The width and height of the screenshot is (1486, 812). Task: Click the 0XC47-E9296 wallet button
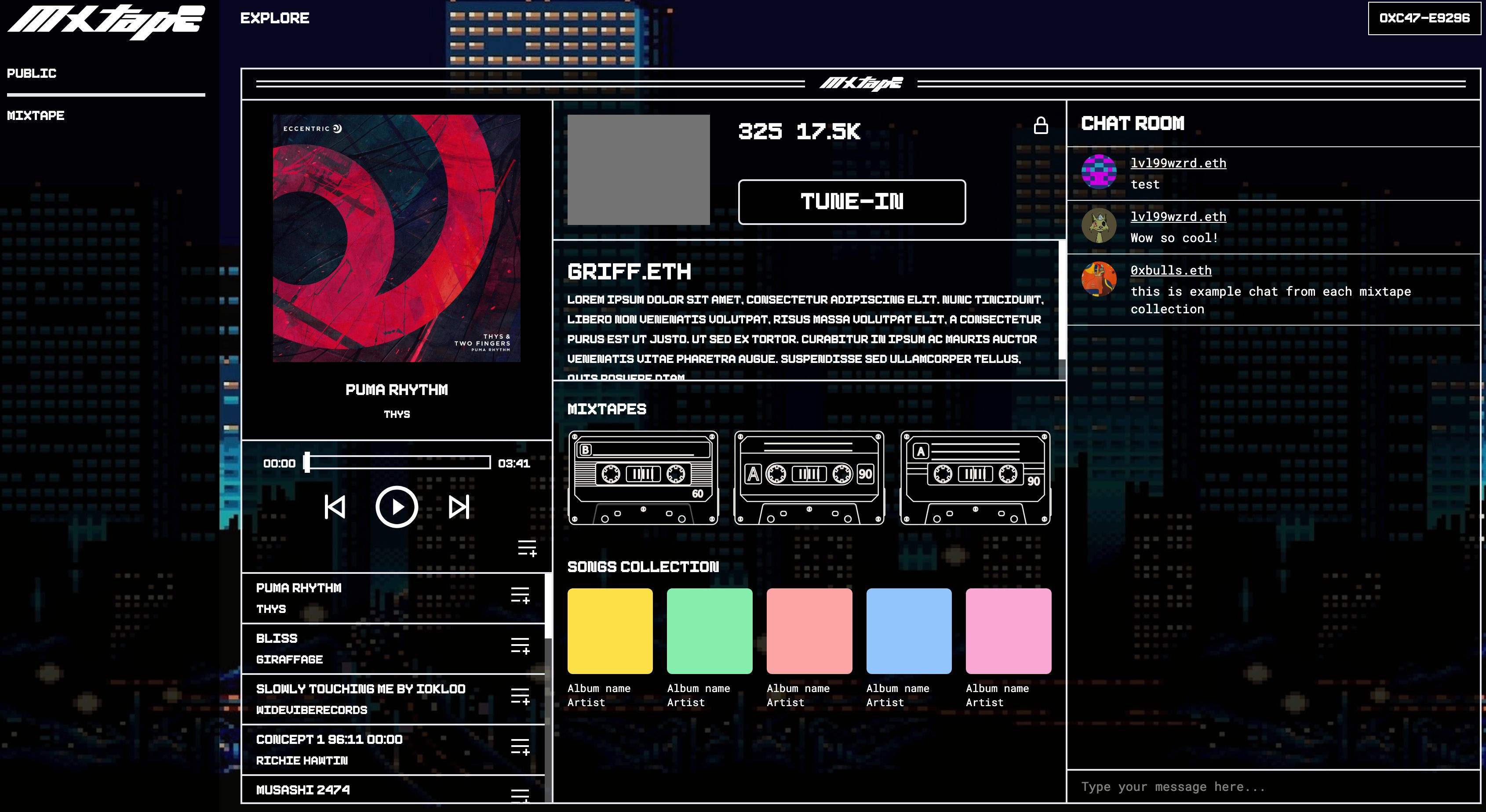point(1424,18)
